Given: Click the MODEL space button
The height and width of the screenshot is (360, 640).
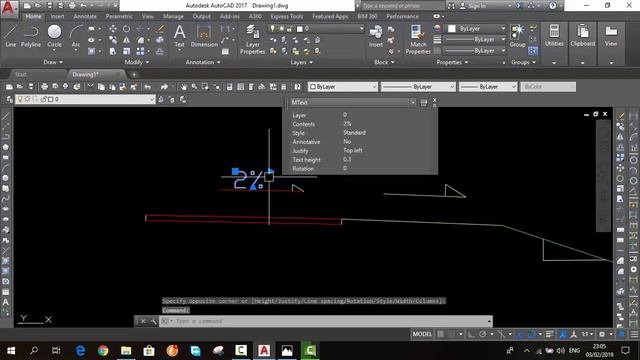Looking at the screenshot, I should tap(422, 334).
